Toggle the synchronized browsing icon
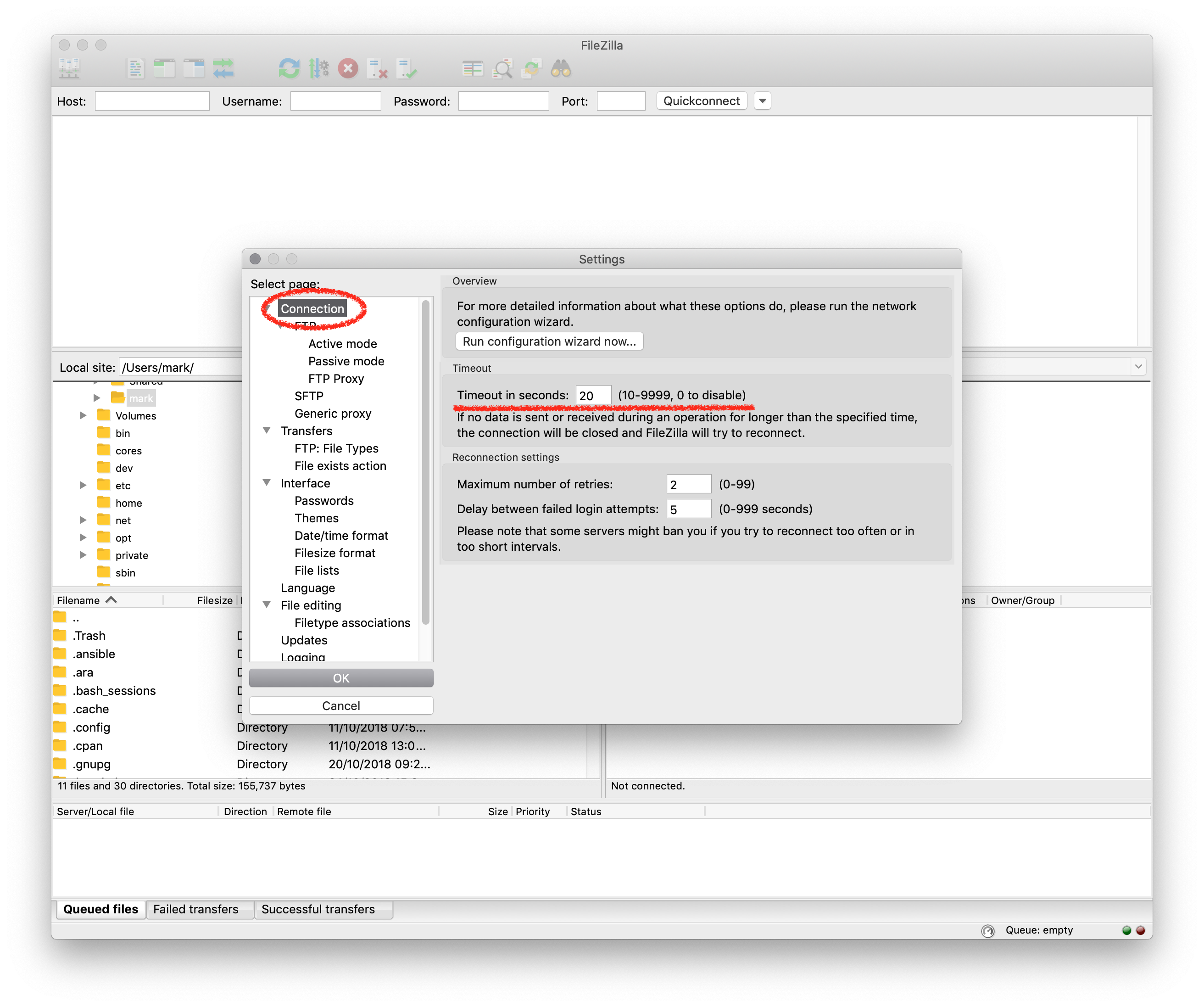 [531, 69]
